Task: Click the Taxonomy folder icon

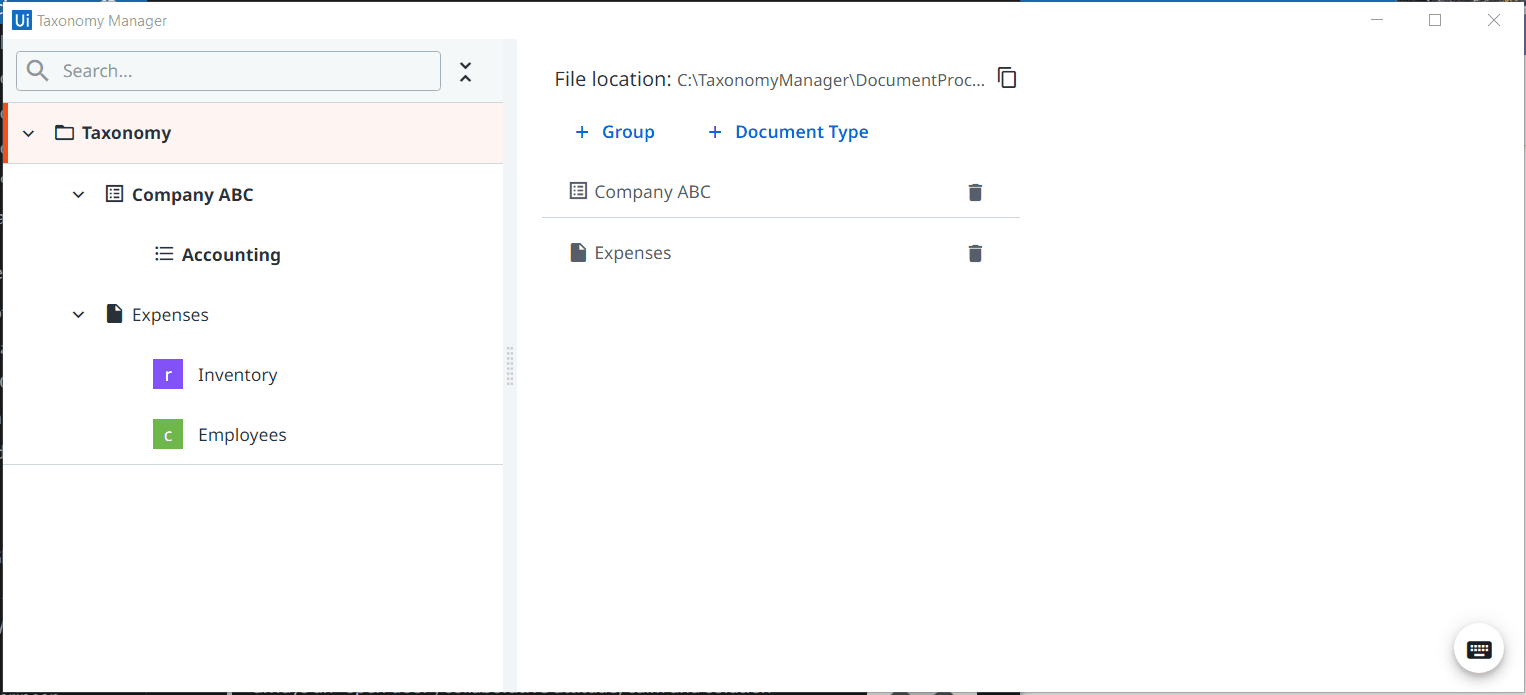Action: click(x=64, y=133)
